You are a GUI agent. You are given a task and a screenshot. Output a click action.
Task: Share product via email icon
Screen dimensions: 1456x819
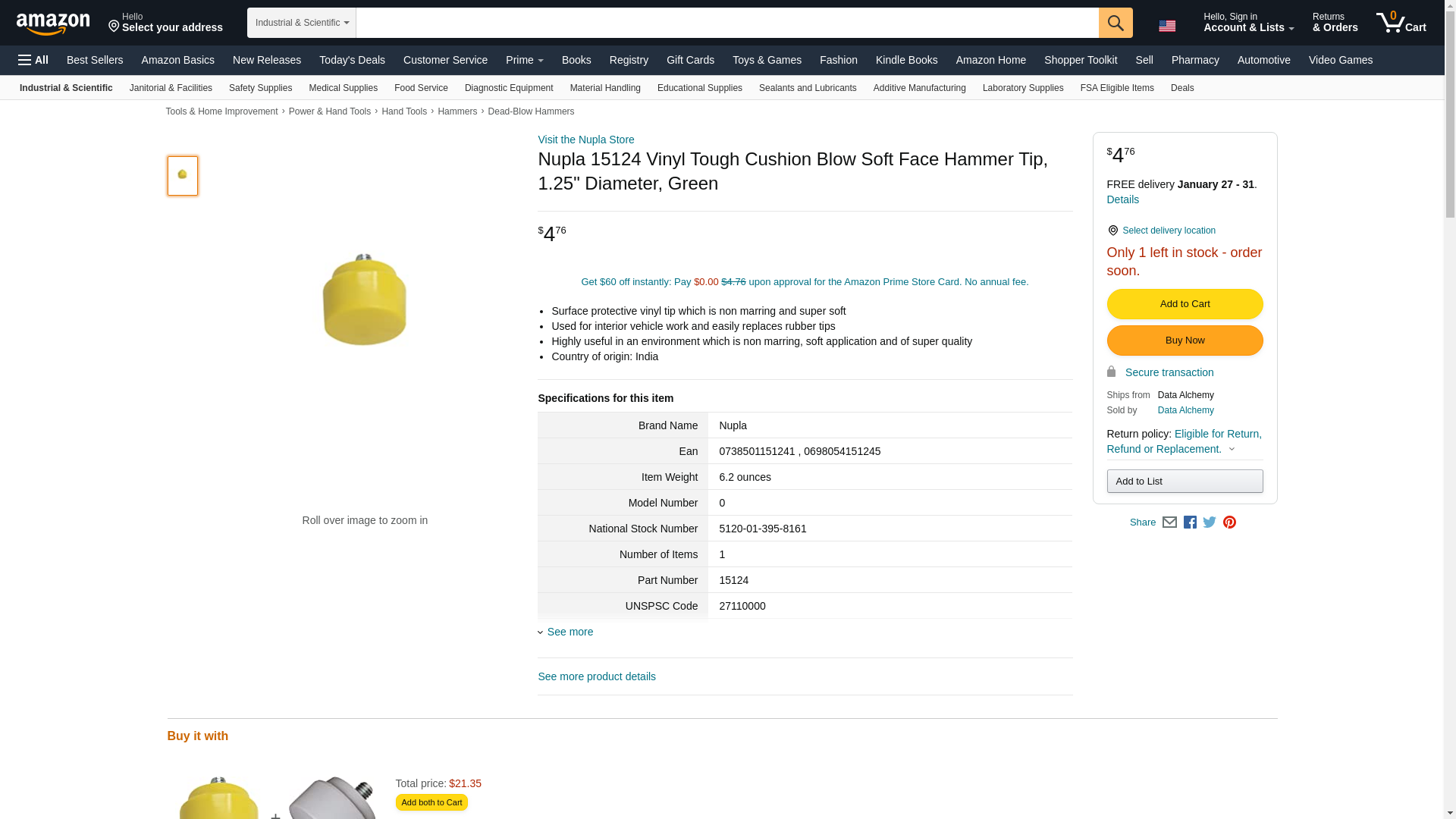tap(1169, 522)
